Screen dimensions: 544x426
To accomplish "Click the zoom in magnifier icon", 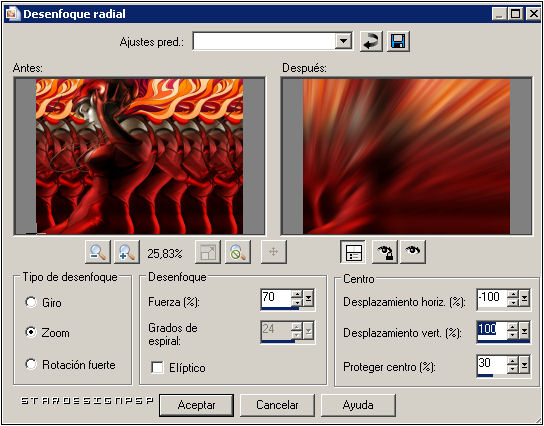I will [x=127, y=252].
